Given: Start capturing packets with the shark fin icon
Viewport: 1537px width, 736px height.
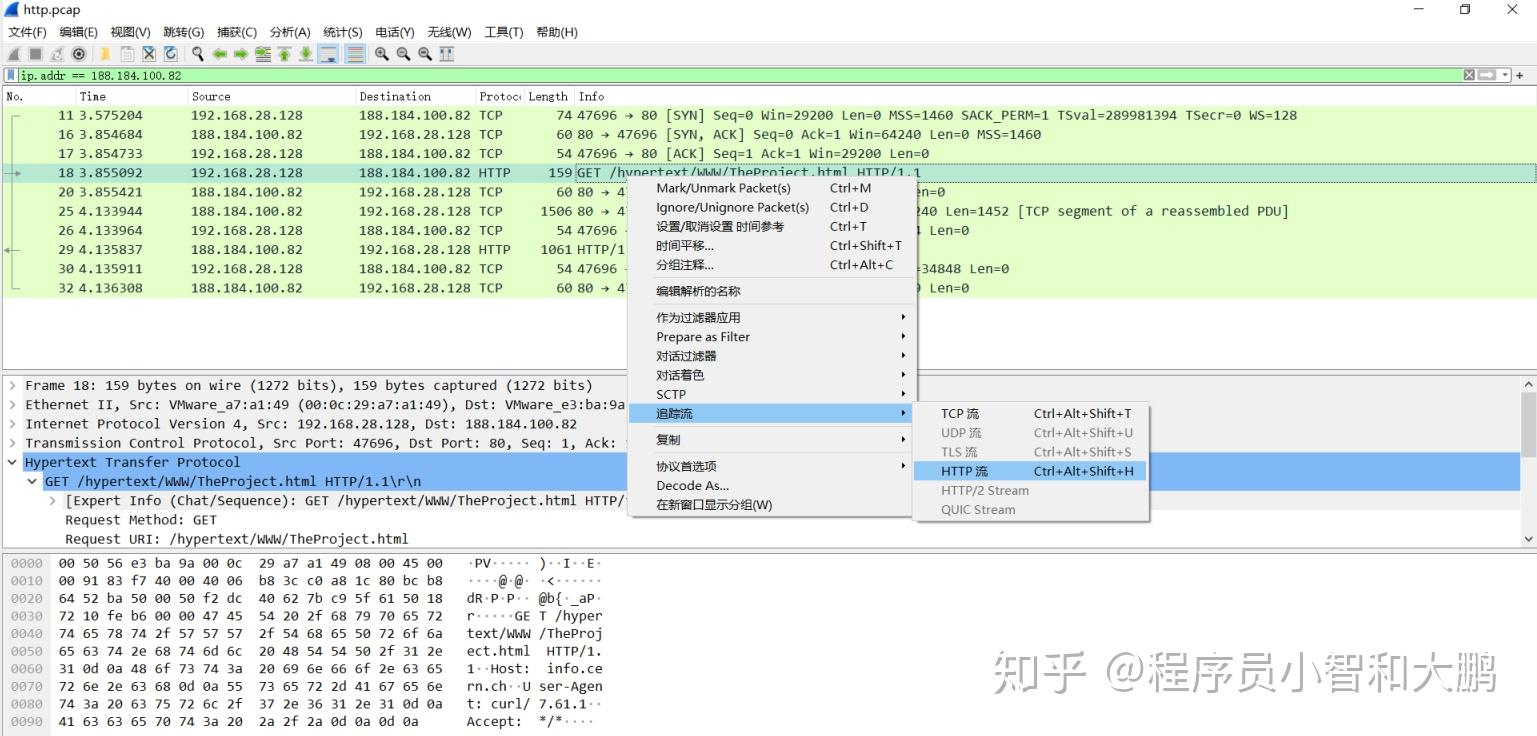Looking at the screenshot, I should tap(12, 53).
